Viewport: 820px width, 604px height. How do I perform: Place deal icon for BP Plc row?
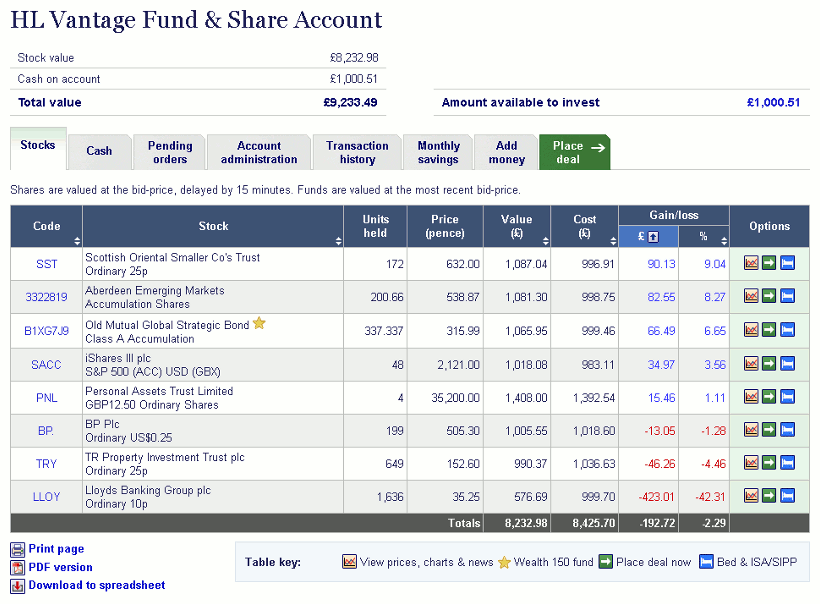[769, 429]
